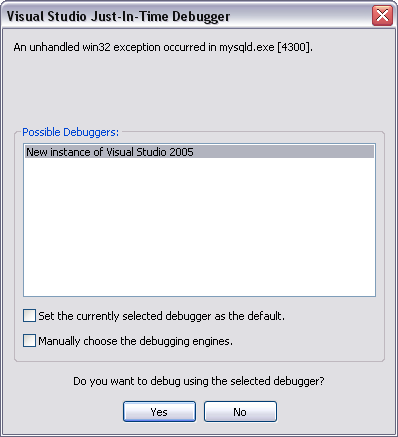The image size is (398, 437).
Task: Click "2005" in the highlighted debugger entry
Action: tap(181, 152)
